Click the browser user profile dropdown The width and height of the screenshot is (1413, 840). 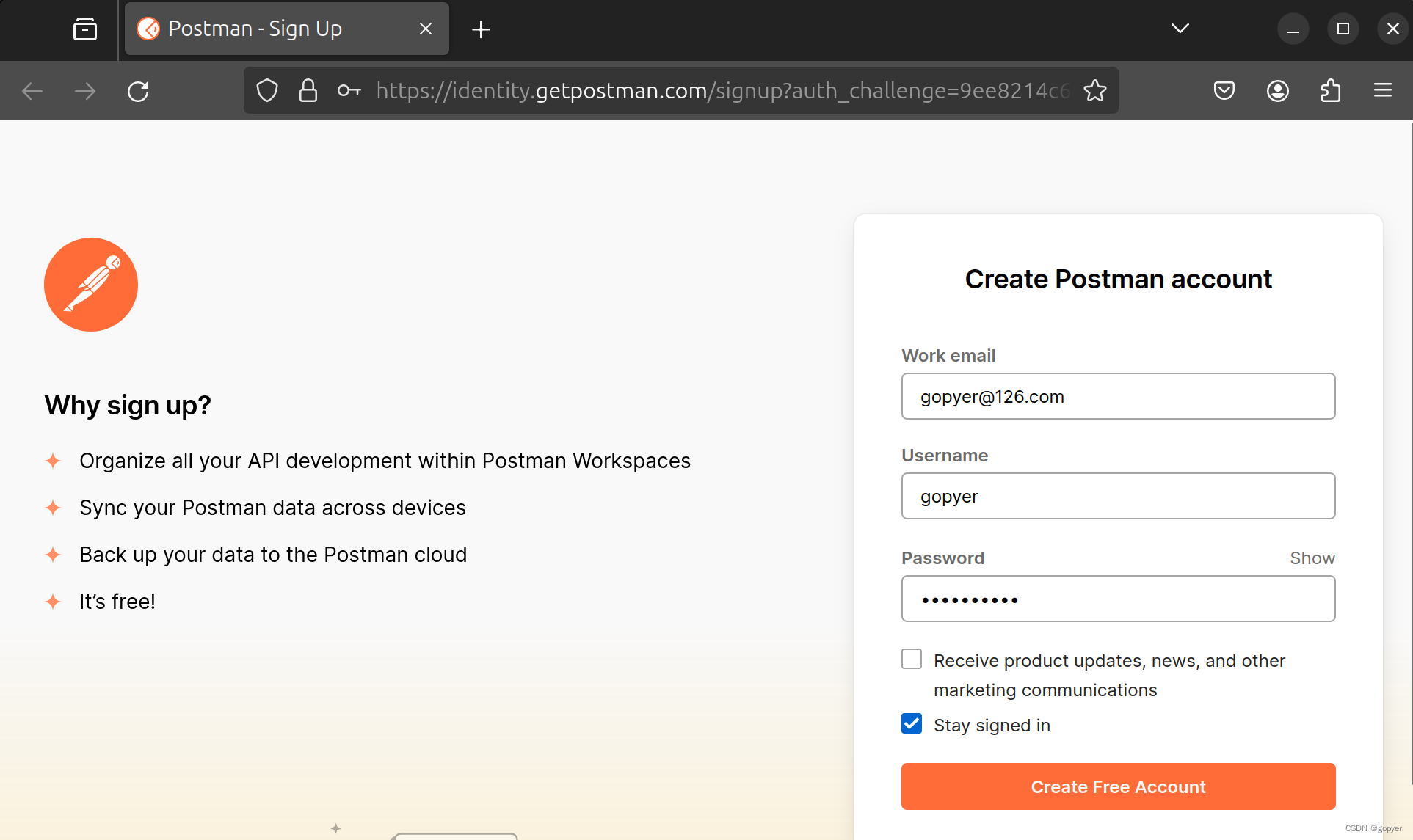point(1277,91)
